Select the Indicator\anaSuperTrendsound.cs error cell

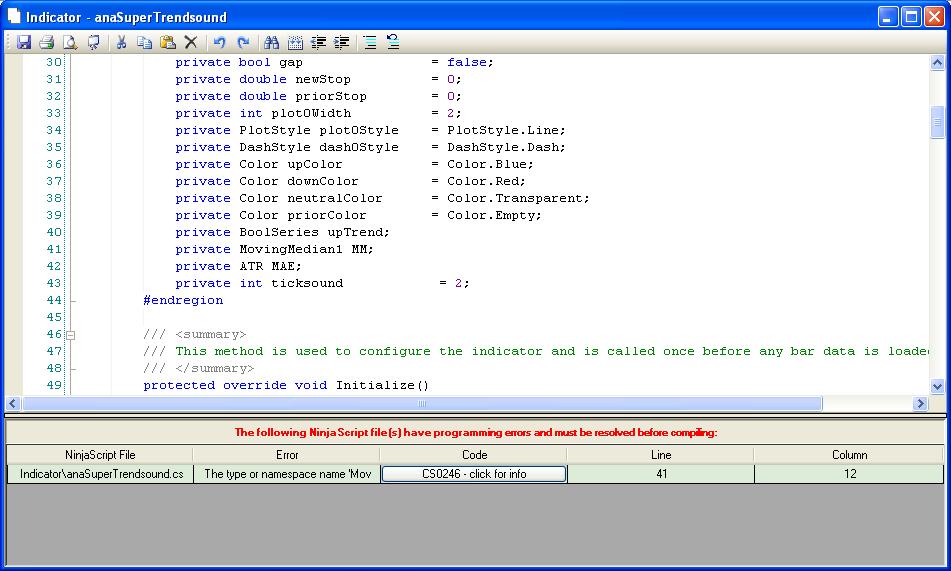tap(101, 474)
